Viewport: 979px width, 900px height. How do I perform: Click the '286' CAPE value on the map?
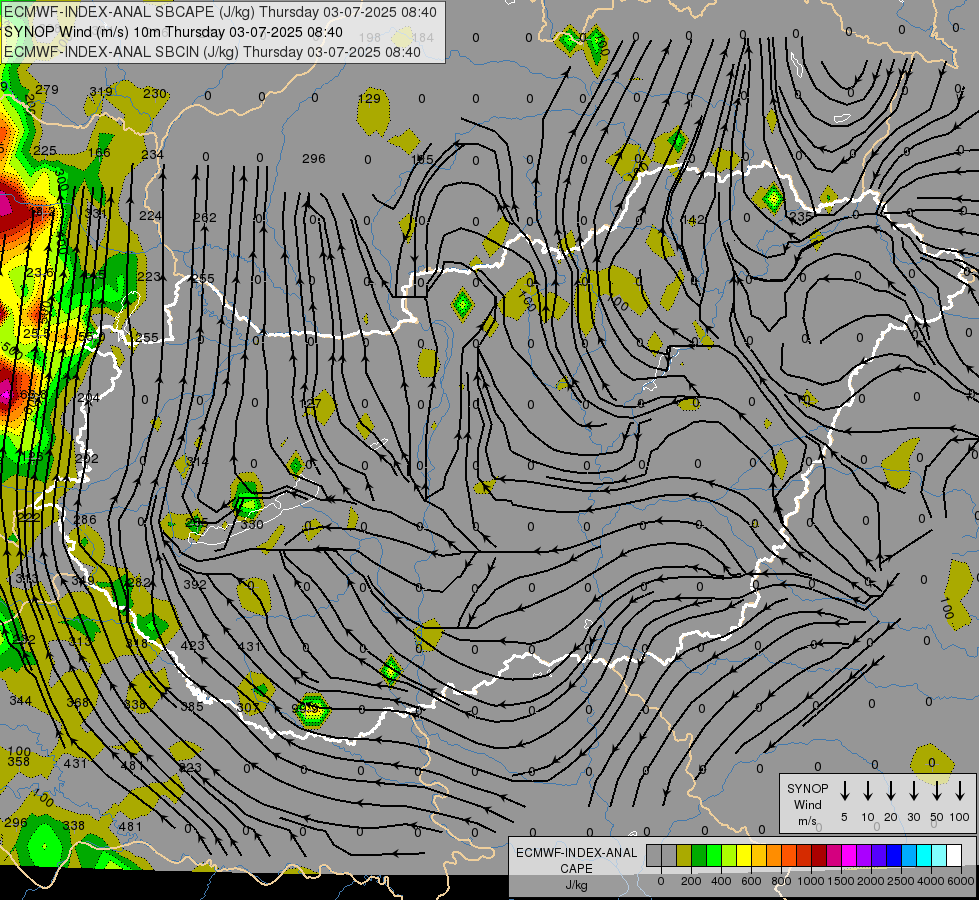click(85, 519)
